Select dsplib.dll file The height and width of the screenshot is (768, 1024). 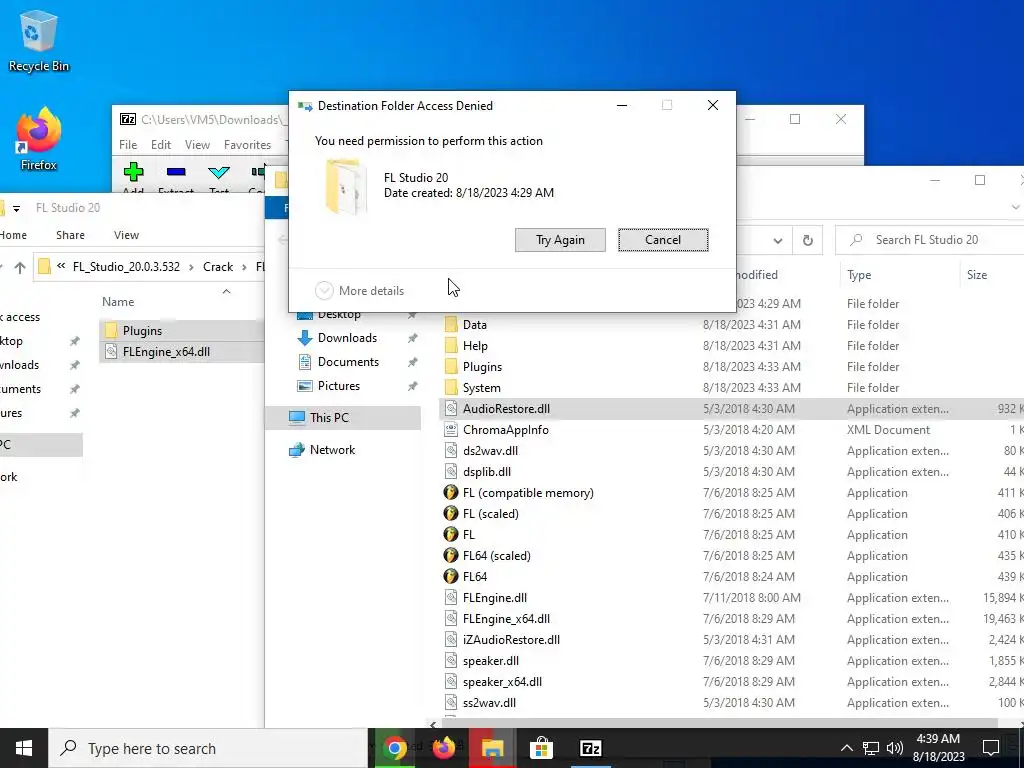487,472
